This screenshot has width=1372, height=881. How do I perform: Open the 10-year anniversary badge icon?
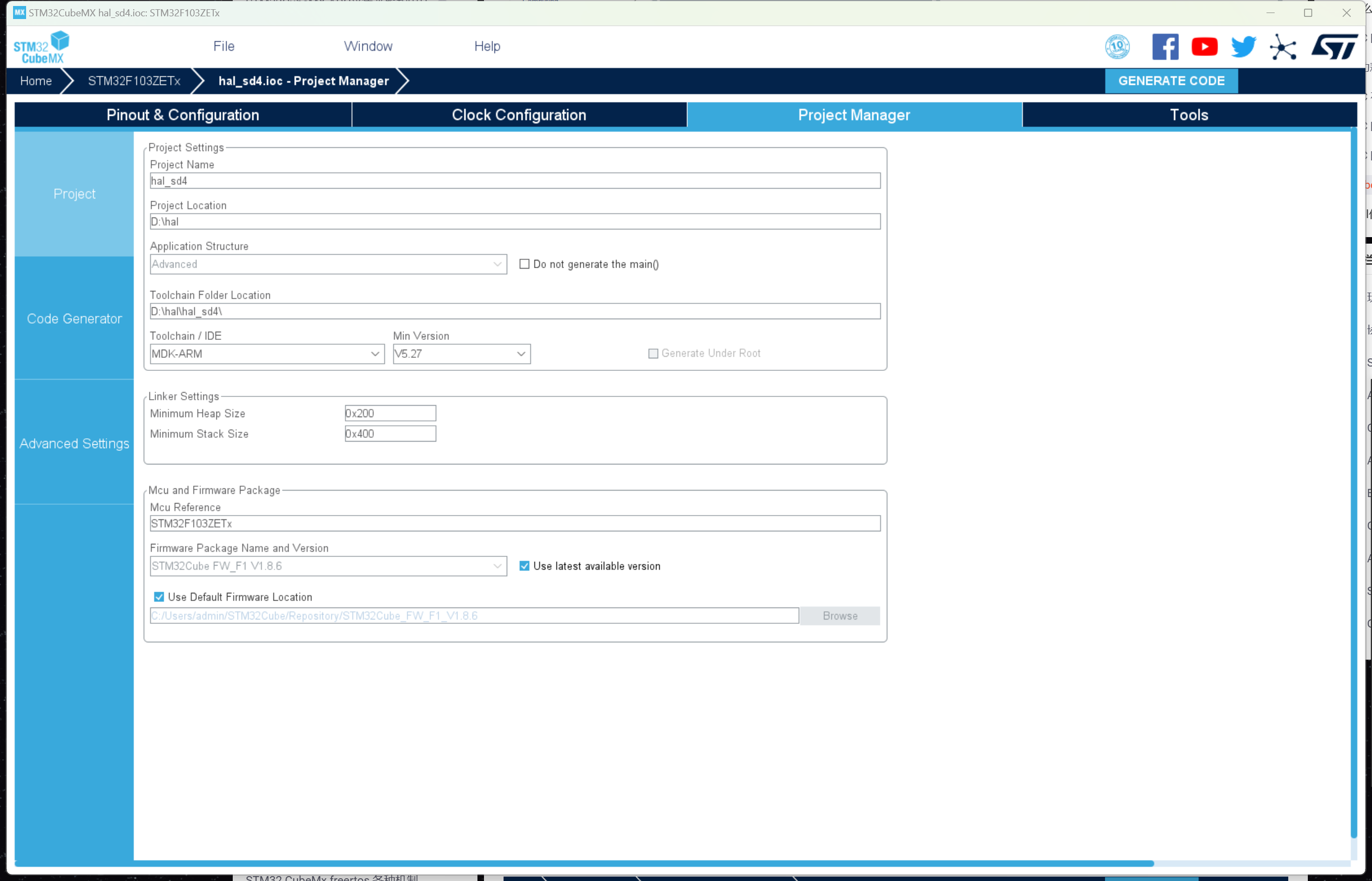[x=1117, y=47]
